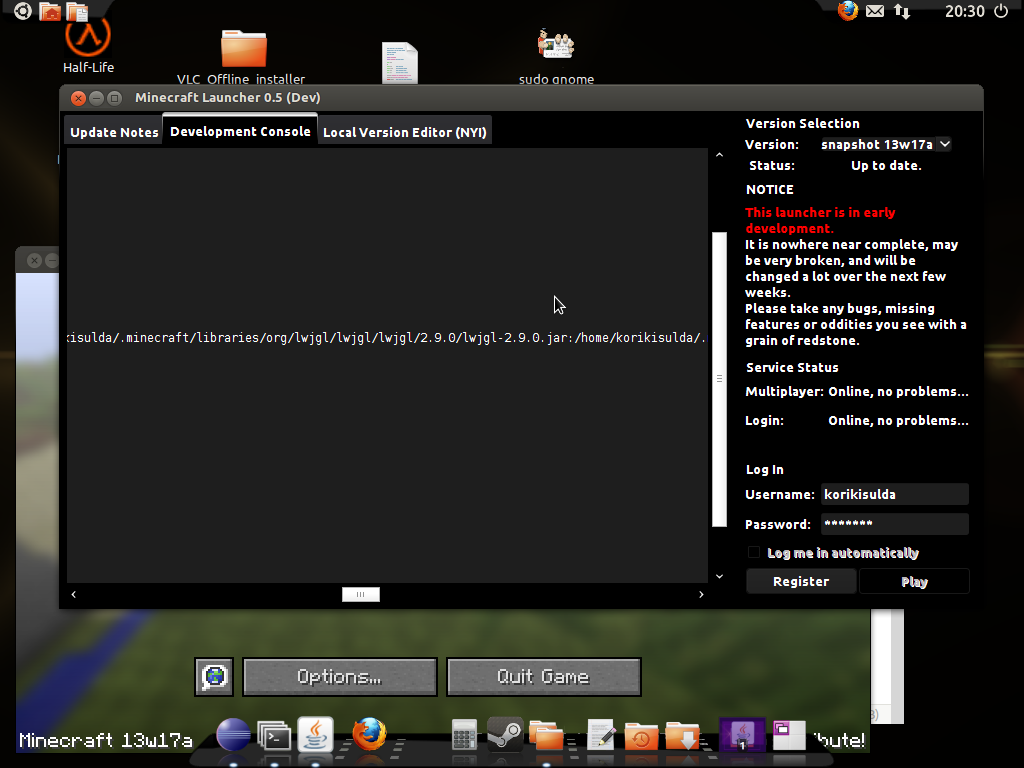The height and width of the screenshot is (768, 1024).
Task: Switch to the Update Notes tab
Action: 114,132
